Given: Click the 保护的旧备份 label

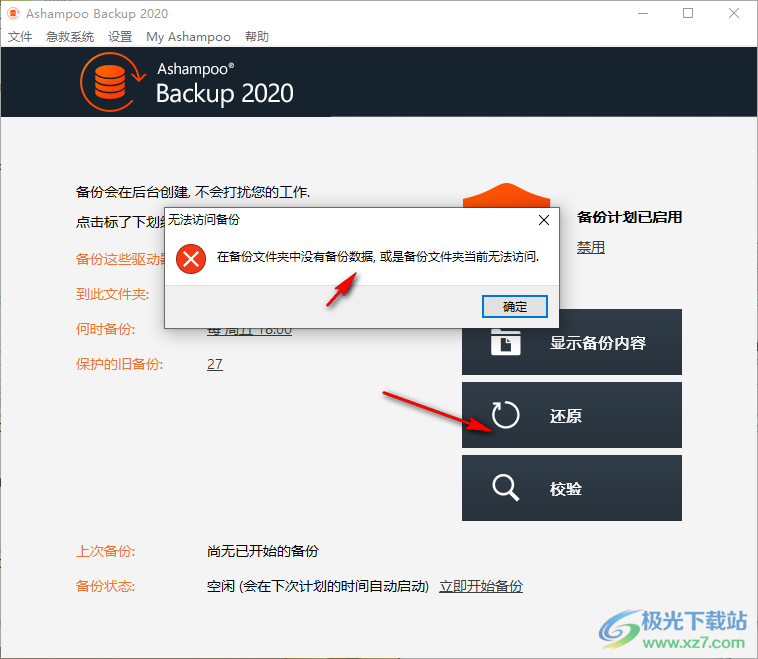Looking at the screenshot, I should 119,364.
